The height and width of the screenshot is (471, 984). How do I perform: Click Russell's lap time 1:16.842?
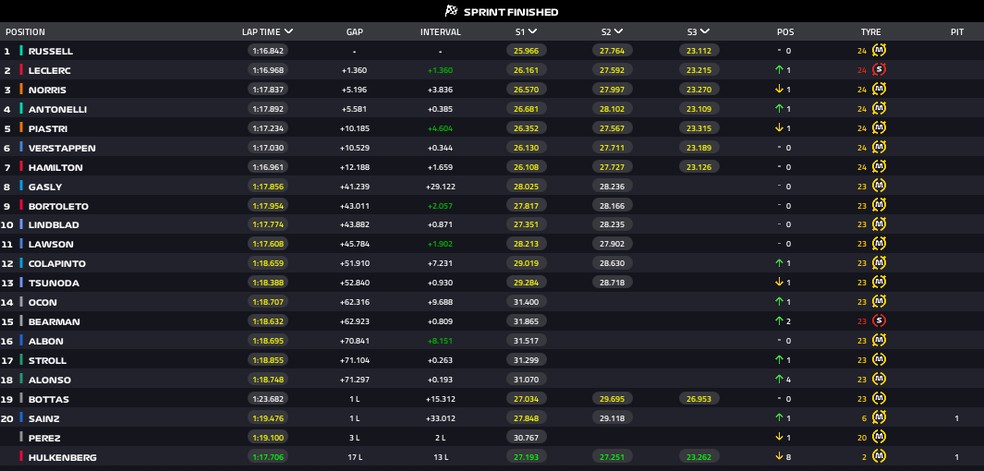click(268, 51)
